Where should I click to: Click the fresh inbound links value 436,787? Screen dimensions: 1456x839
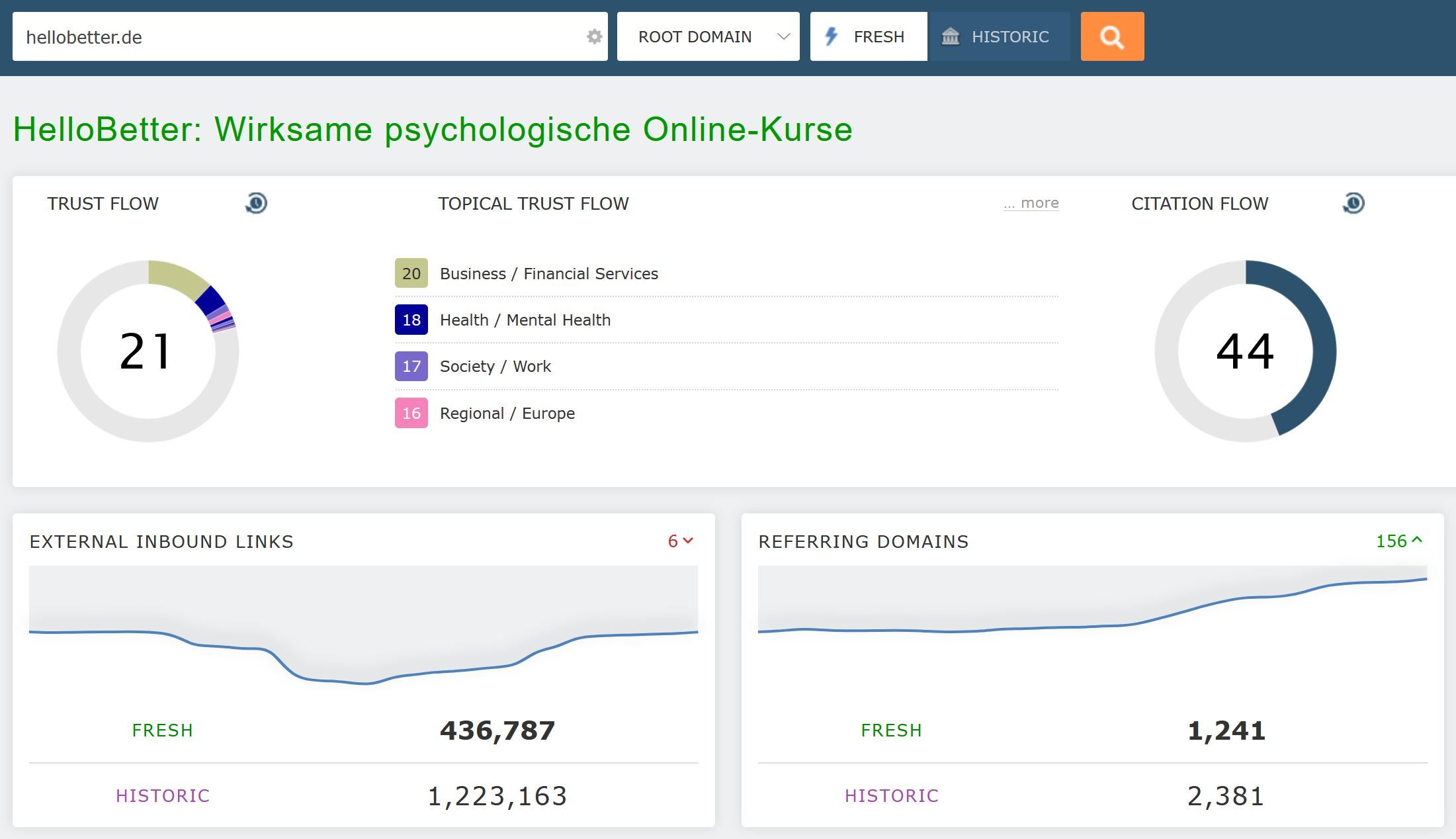(x=497, y=730)
